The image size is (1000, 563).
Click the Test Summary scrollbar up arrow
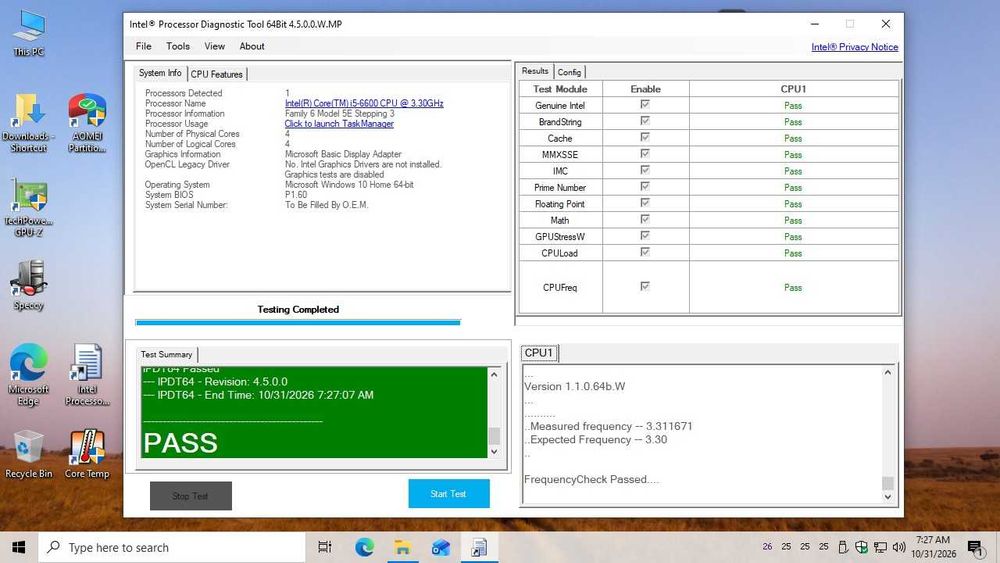tap(494, 375)
